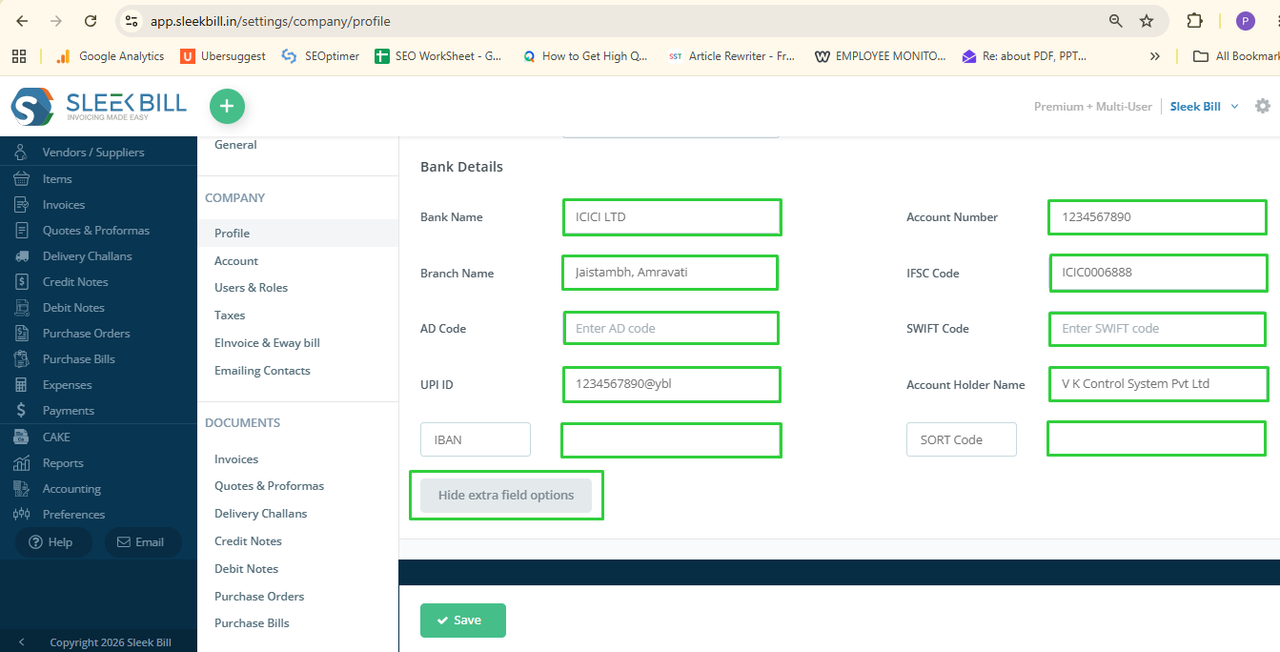The width and height of the screenshot is (1280, 652).
Task: Click Premium + Multi-User plan text
Action: click(x=1093, y=106)
